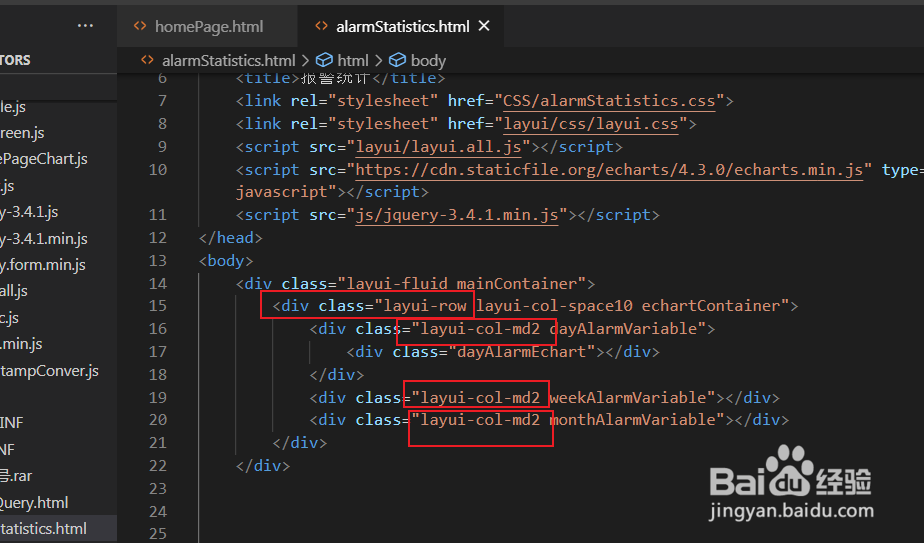Click the html file icon on homePage.html tab
924x543 pixels.
(140, 26)
